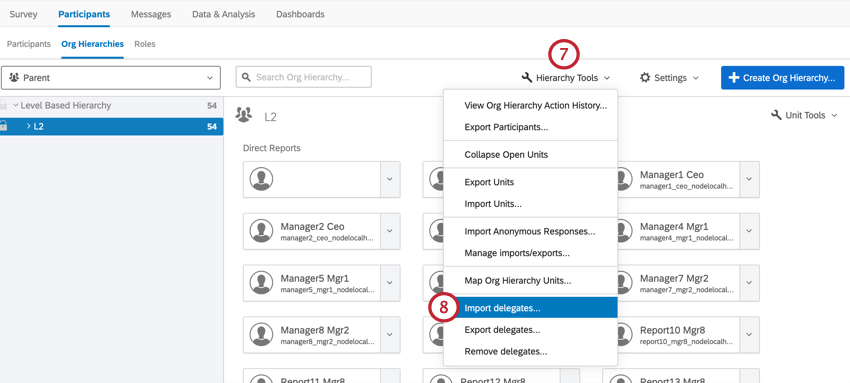Collapse the Level Based Hierarchy node
Viewport: 850px width, 383px height.
coord(16,106)
